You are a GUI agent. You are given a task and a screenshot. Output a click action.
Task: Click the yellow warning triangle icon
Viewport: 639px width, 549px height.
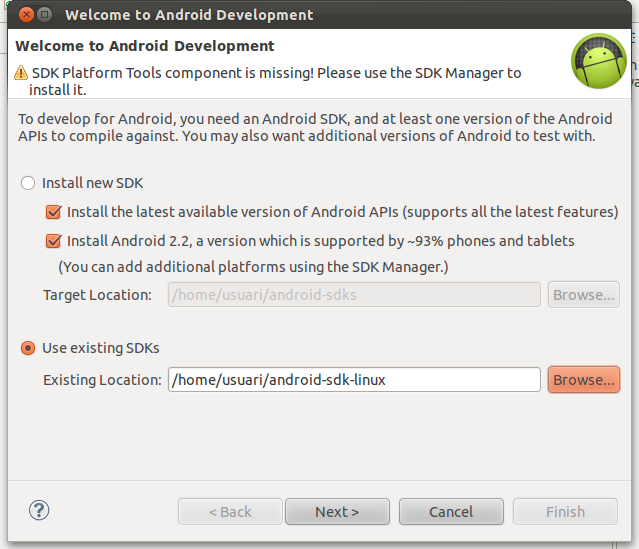(22, 73)
